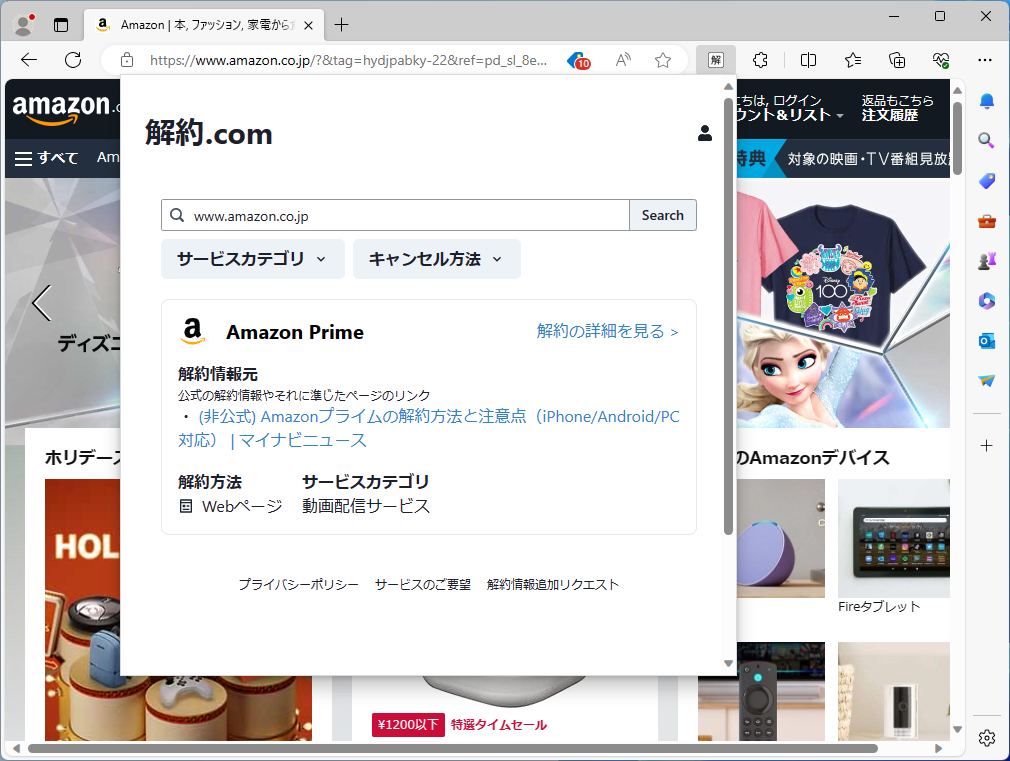The width and height of the screenshot is (1010, 761).
Task: Open the Settings and more menu
Action: [x=986, y=60]
